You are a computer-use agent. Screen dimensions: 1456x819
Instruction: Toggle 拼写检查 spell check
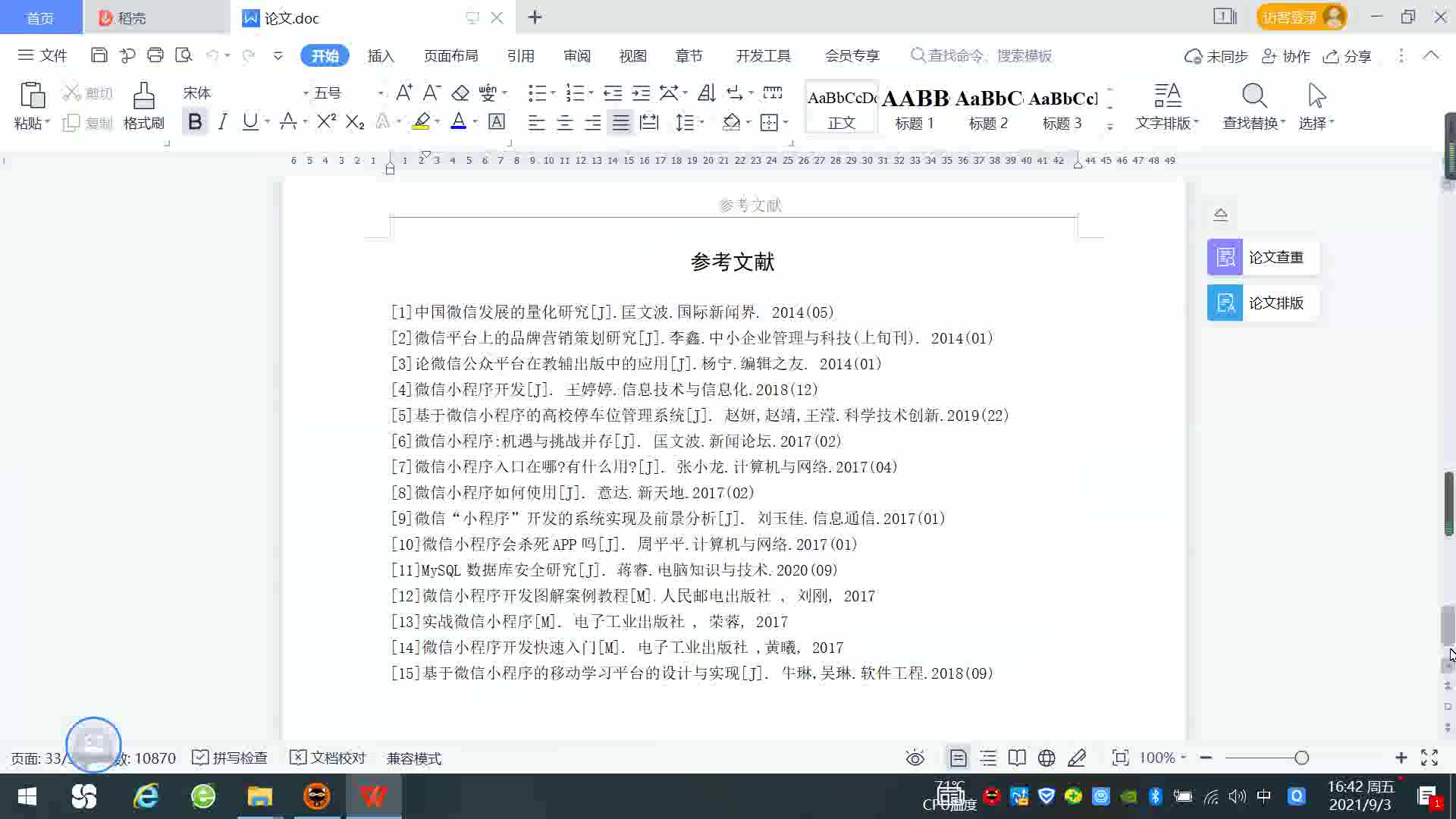[x=230, y=758]
